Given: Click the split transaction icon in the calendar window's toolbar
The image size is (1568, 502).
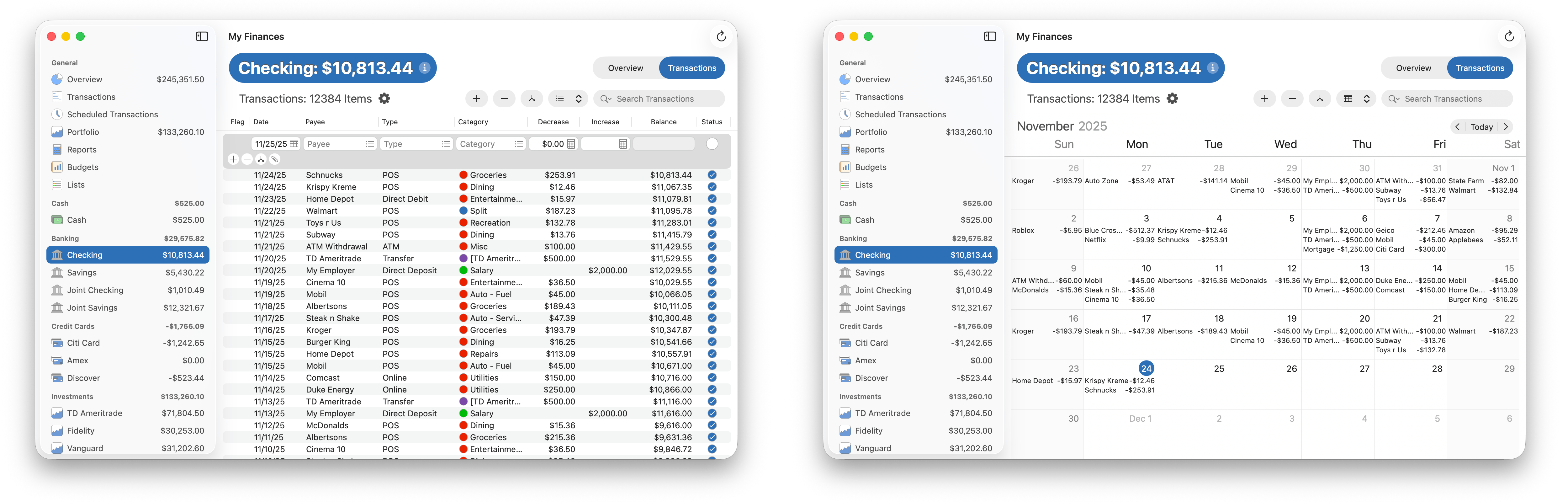Looking at the screenshot, I should pyautogui.click(x=1320, y=99).
